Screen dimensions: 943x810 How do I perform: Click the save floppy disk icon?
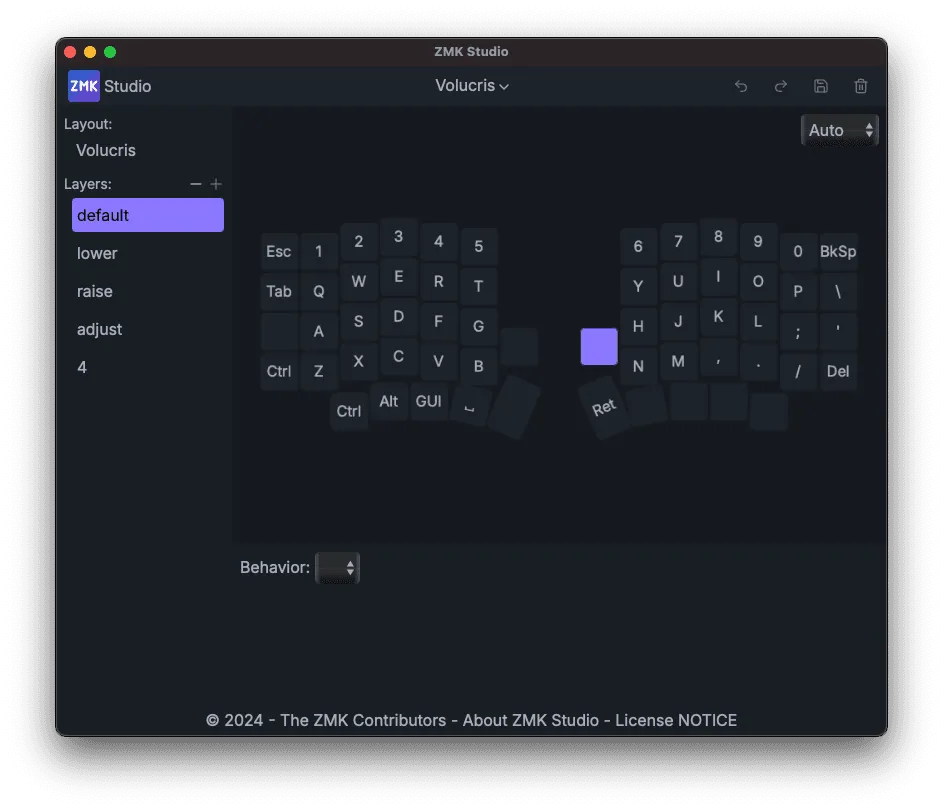tap(821, 87)
